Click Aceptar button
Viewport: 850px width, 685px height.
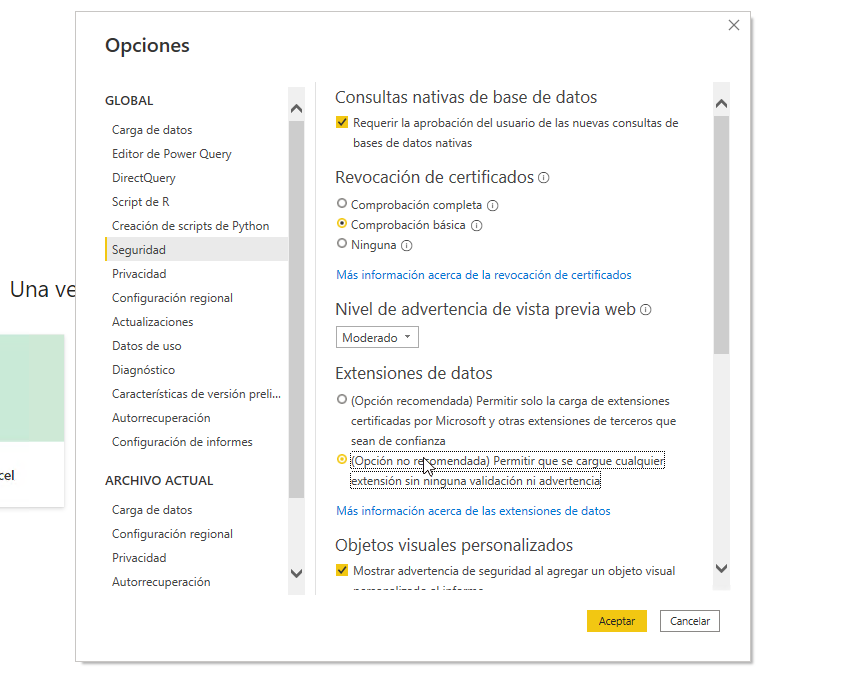pos(616,621)
